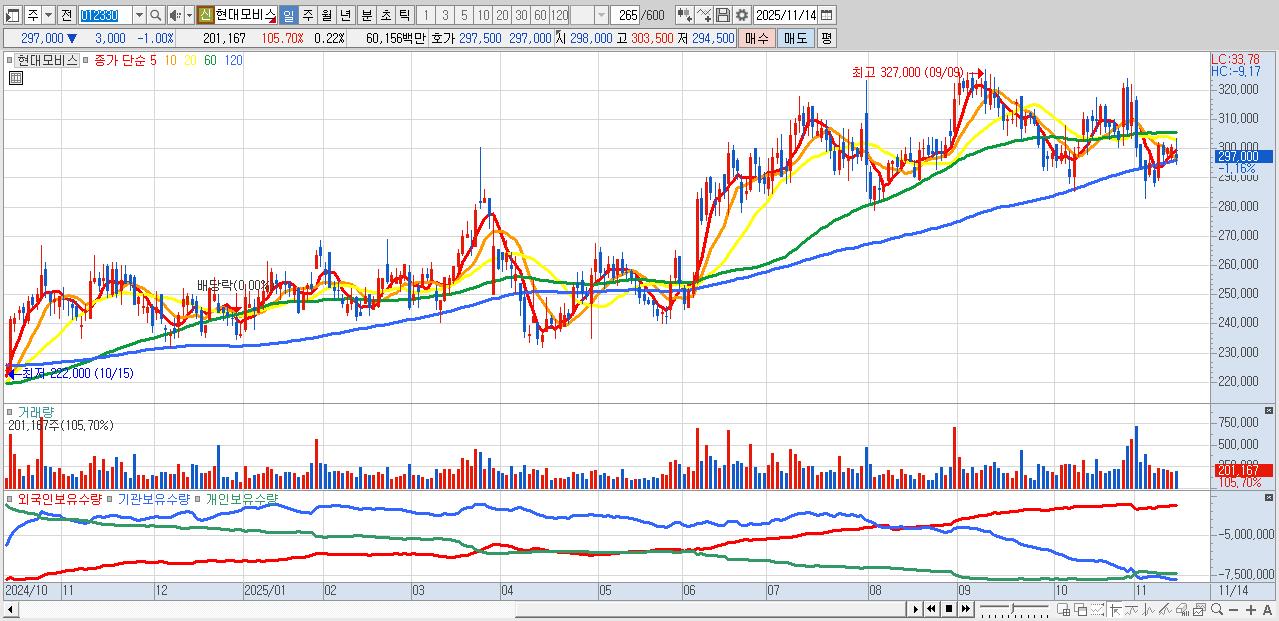Click the magnifier zoom icon in bottom toolbar
The image size is (1279, 621).
coord(1217,609)
